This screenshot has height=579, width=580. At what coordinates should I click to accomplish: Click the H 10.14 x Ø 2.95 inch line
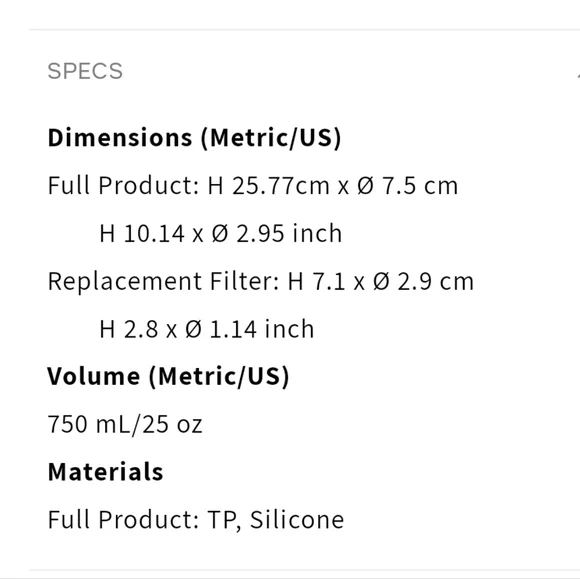click(x=220, y=233)
